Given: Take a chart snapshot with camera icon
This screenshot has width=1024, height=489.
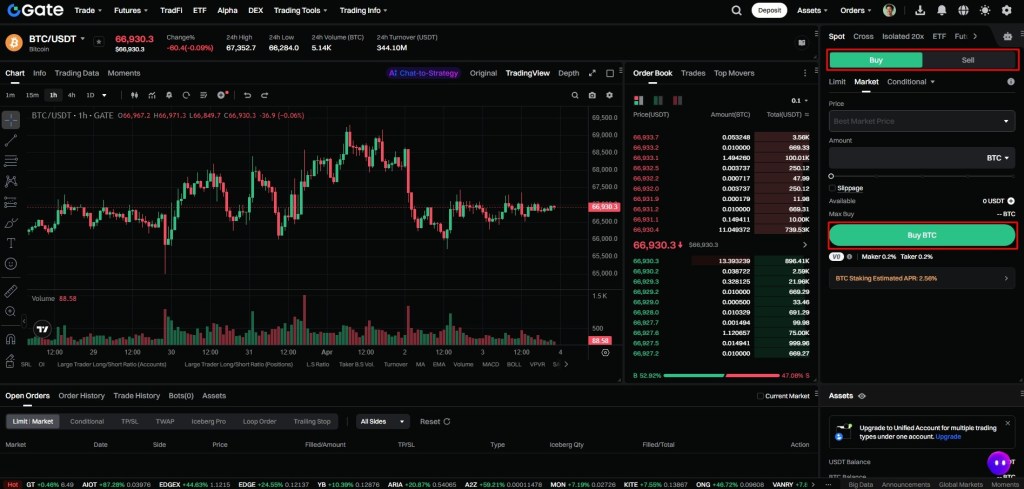Looking at the screenshot, I should [x=592, y=95].
